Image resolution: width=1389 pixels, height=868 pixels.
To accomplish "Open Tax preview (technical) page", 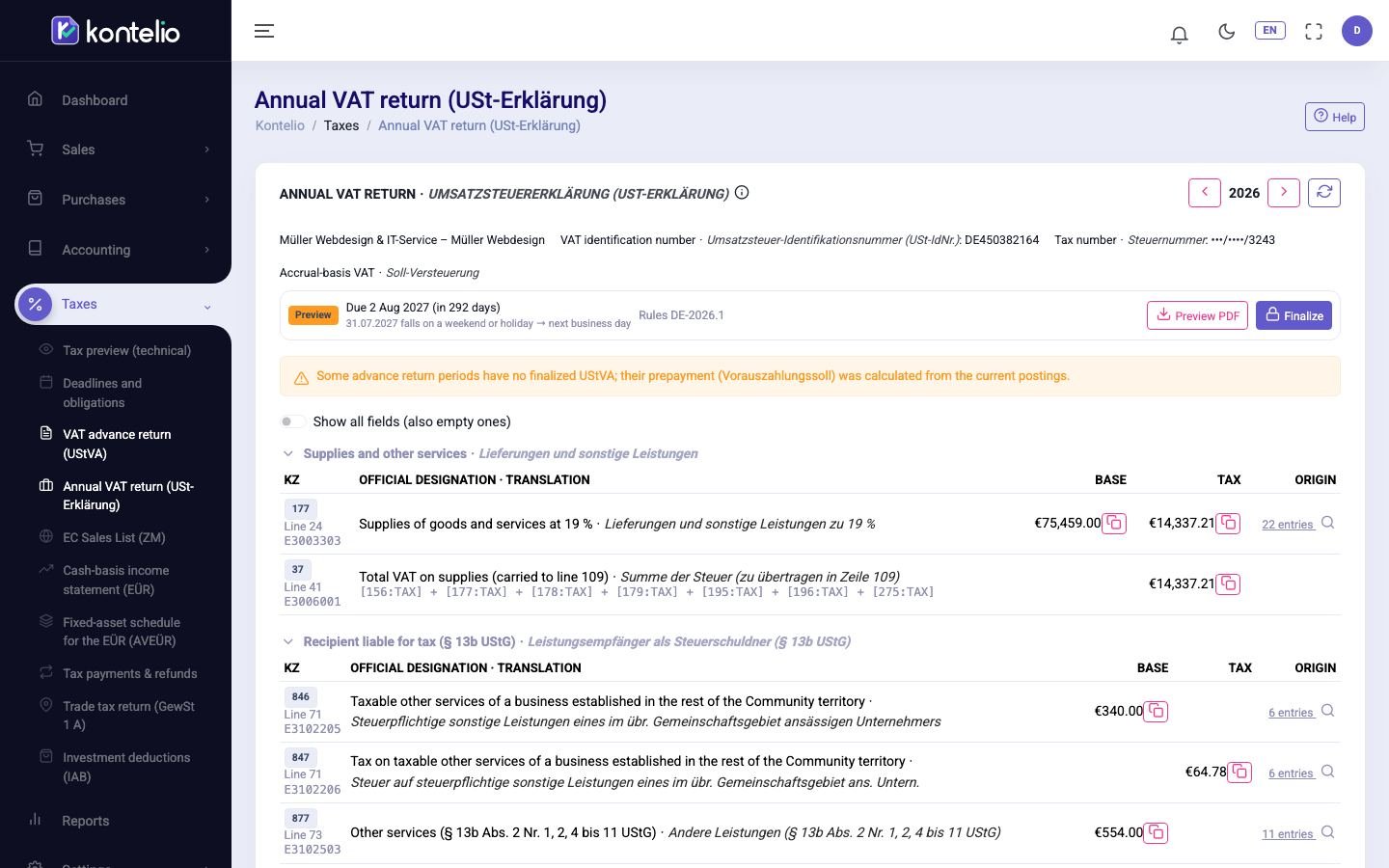I will click(126, 350).
